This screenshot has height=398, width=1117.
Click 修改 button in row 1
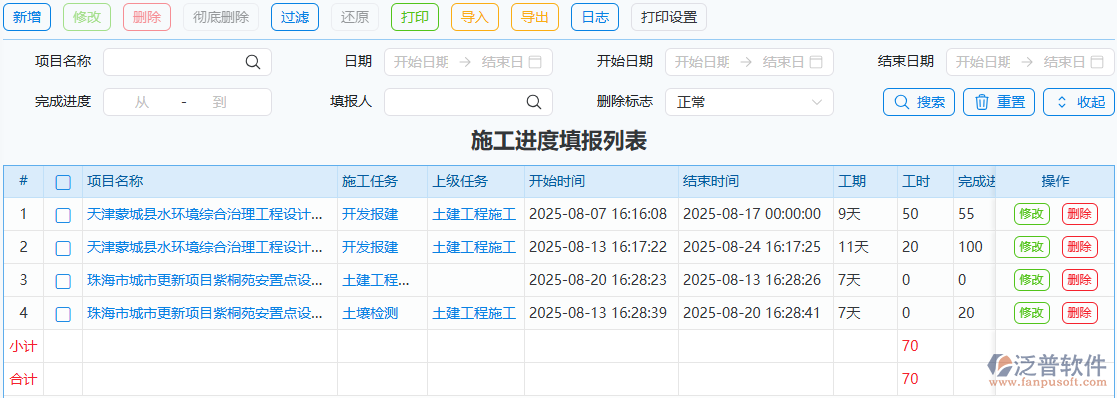click(1032, 214)
